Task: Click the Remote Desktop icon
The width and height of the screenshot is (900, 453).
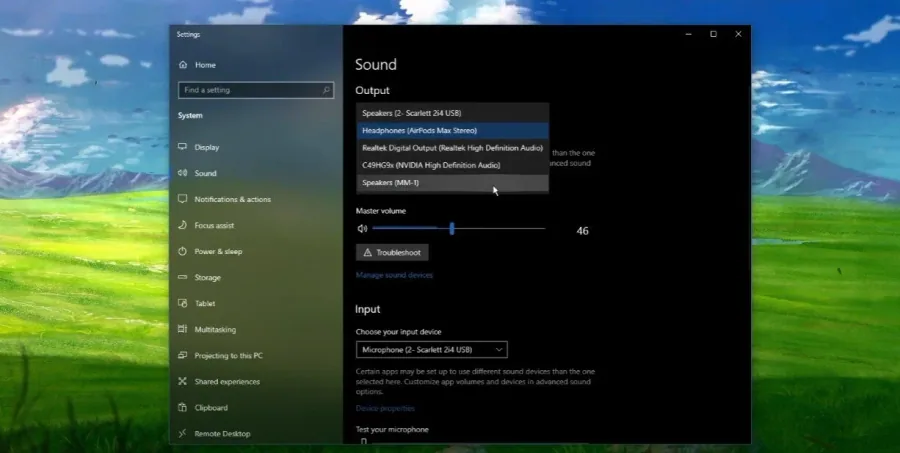Action: click(183, 433)
